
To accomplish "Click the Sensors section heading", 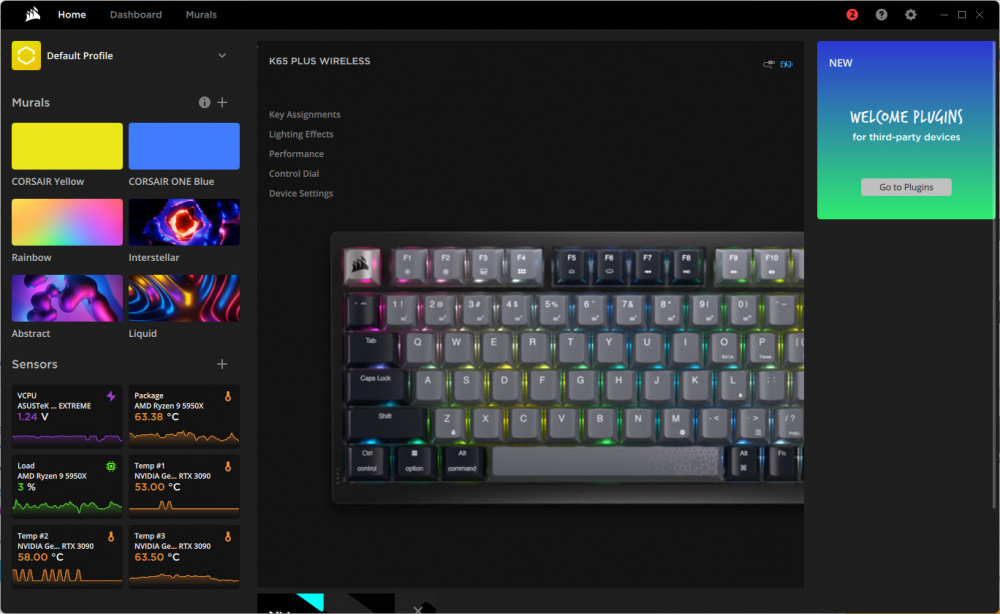I will click(x=34, y=364).
